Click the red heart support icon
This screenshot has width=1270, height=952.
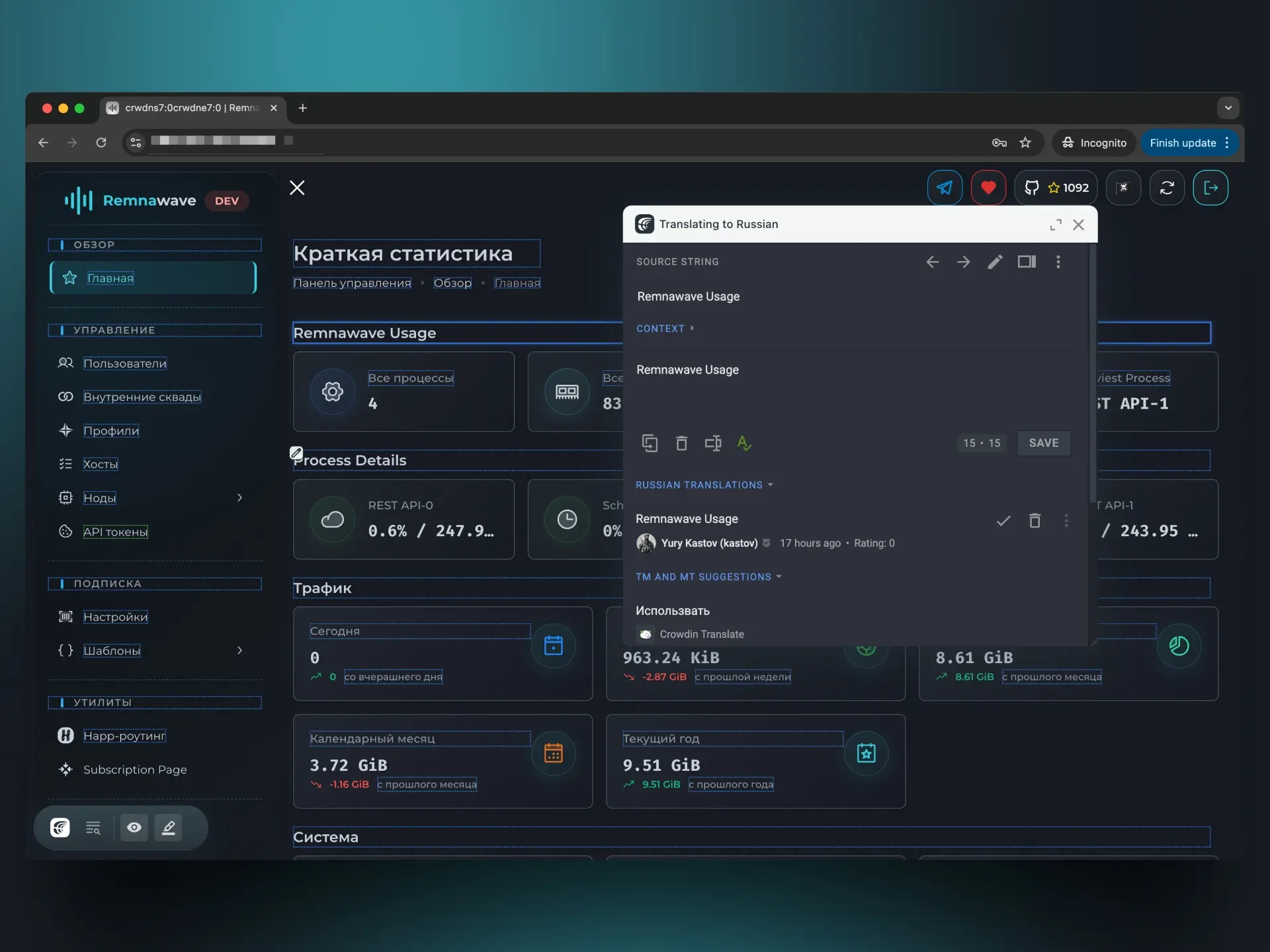(988, 188)
